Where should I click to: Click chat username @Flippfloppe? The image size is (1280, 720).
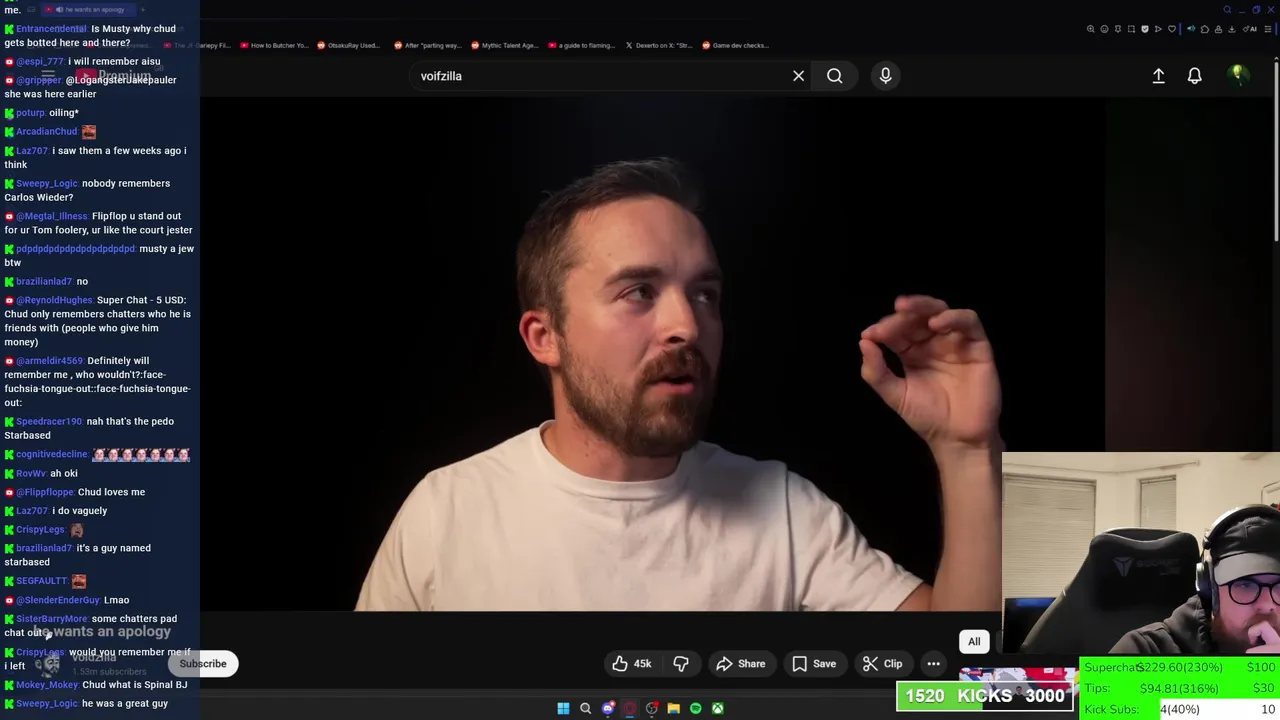(45, 492)
